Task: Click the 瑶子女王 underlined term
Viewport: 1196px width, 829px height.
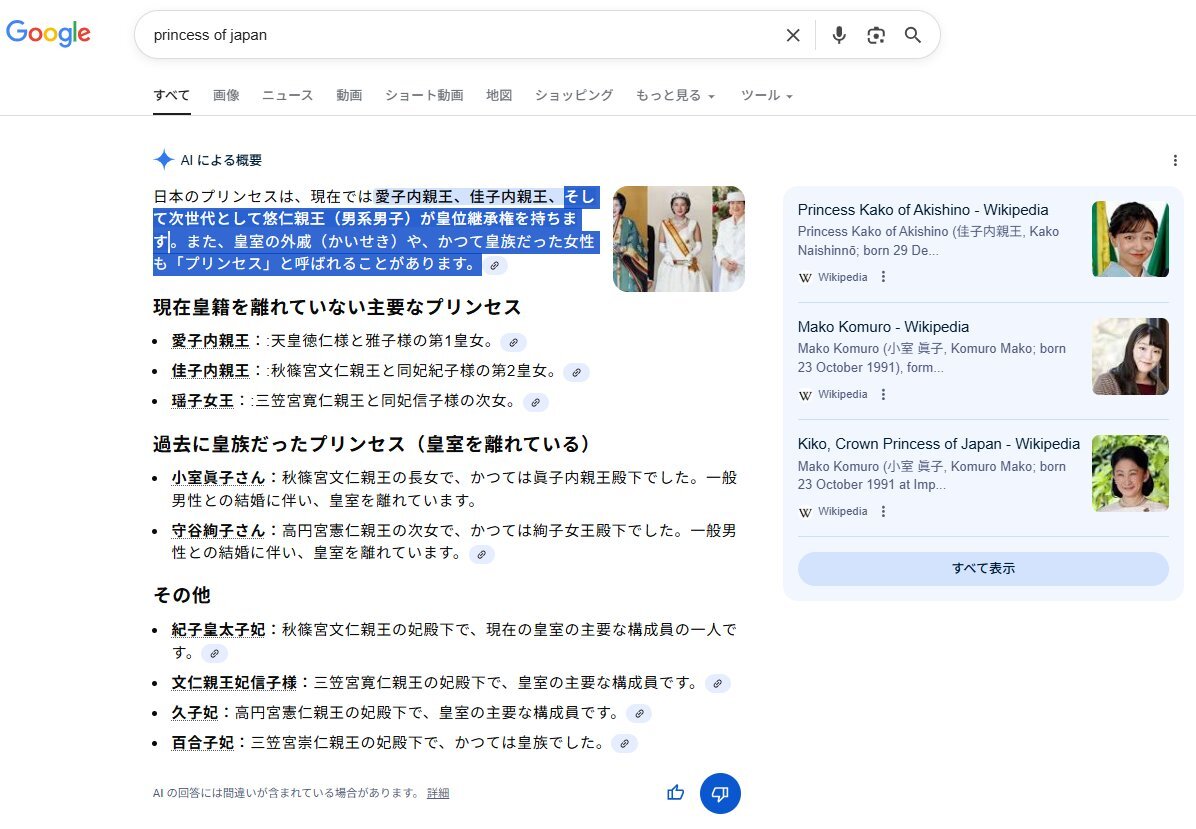Action: pos(203,401)
